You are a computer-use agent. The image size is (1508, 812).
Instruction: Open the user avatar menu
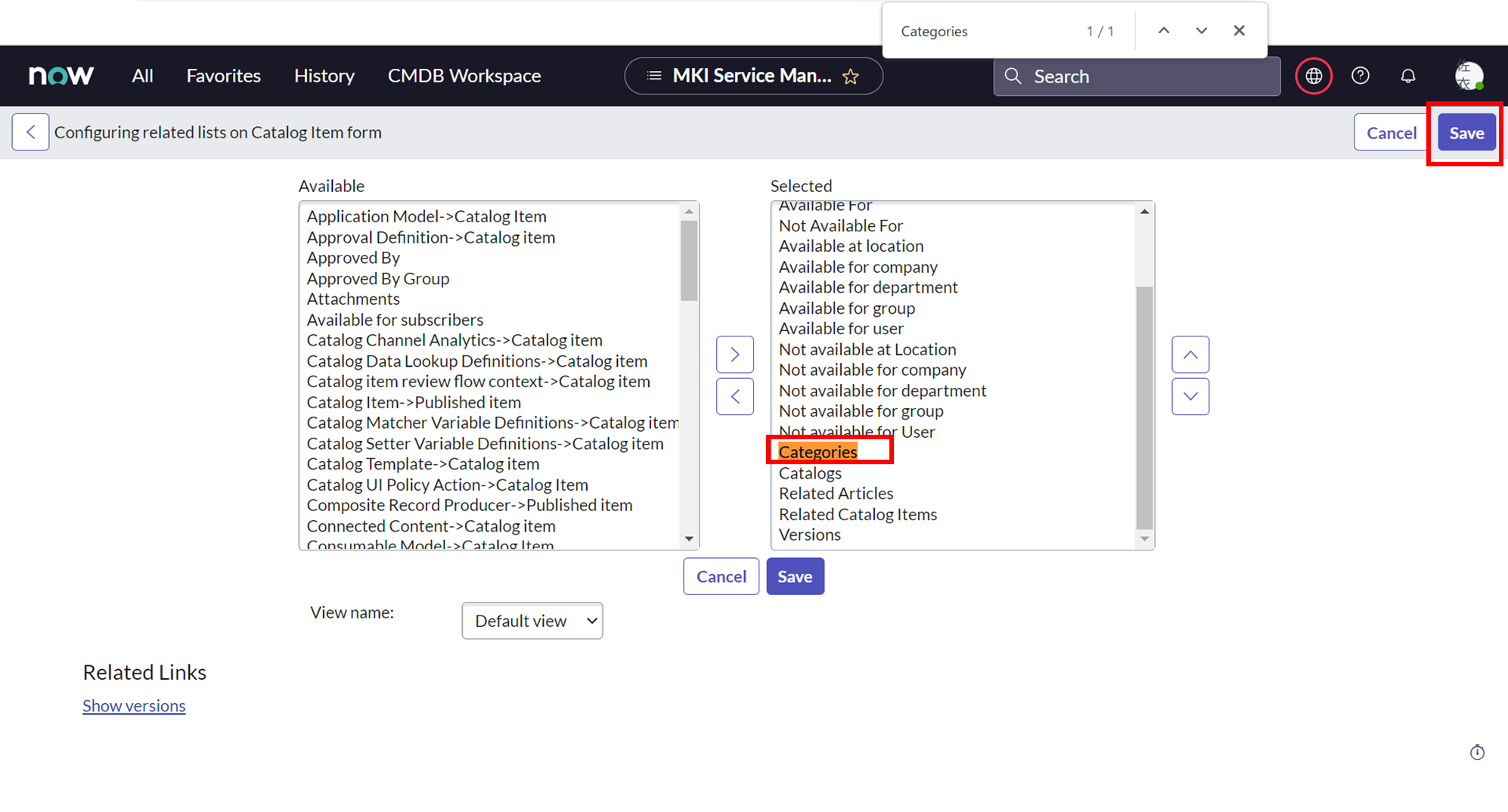click(x=1469, y=76)
